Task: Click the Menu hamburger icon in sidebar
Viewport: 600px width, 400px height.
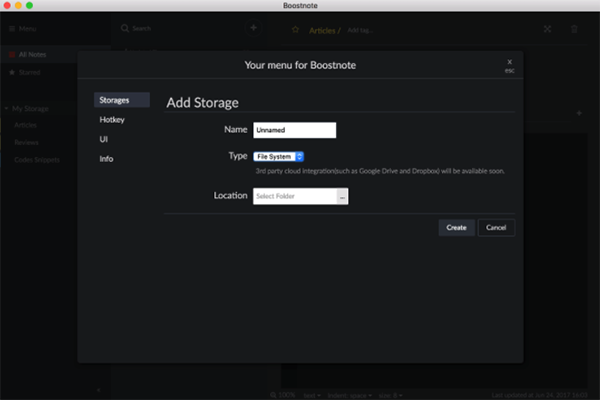Action: pyautogui.click(x=12, y=28)
